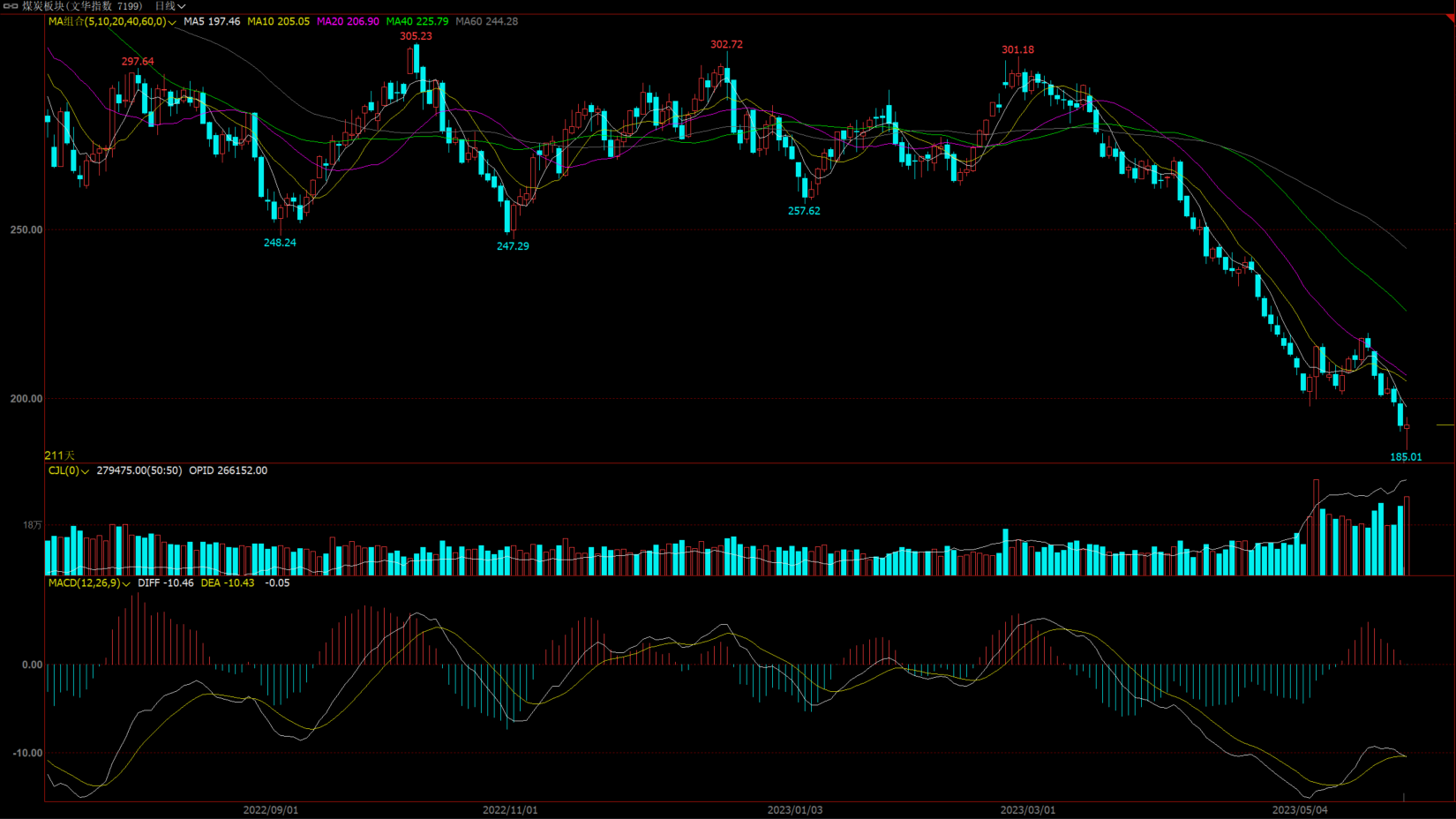This screenshot has width=1456, height=819.
Task: Click the DIFF -10.46 value
Action: point(166,582)
